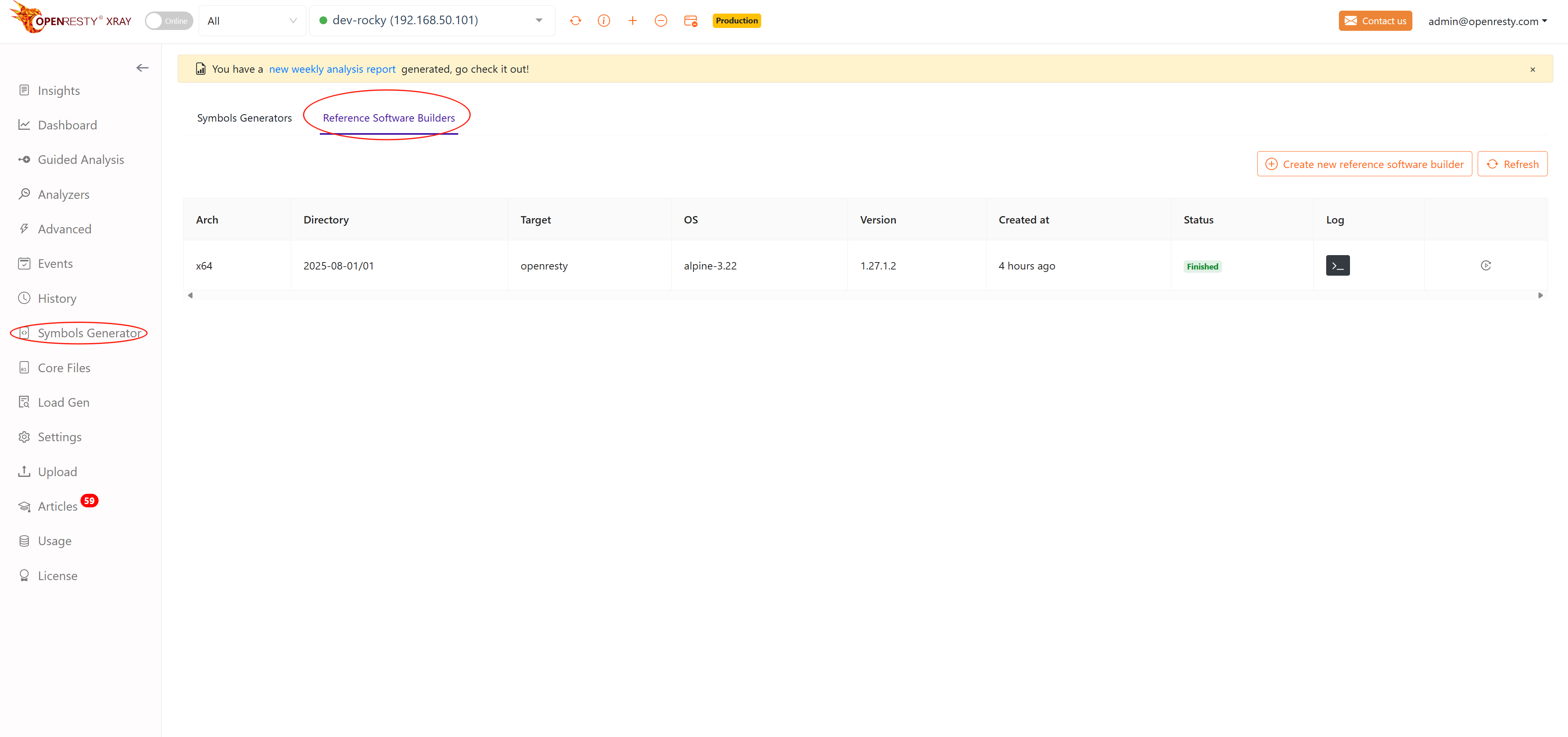Toggle the Online mode switch
The width and height of the screenshot is (1568, 737).
(x=169, y=21)
